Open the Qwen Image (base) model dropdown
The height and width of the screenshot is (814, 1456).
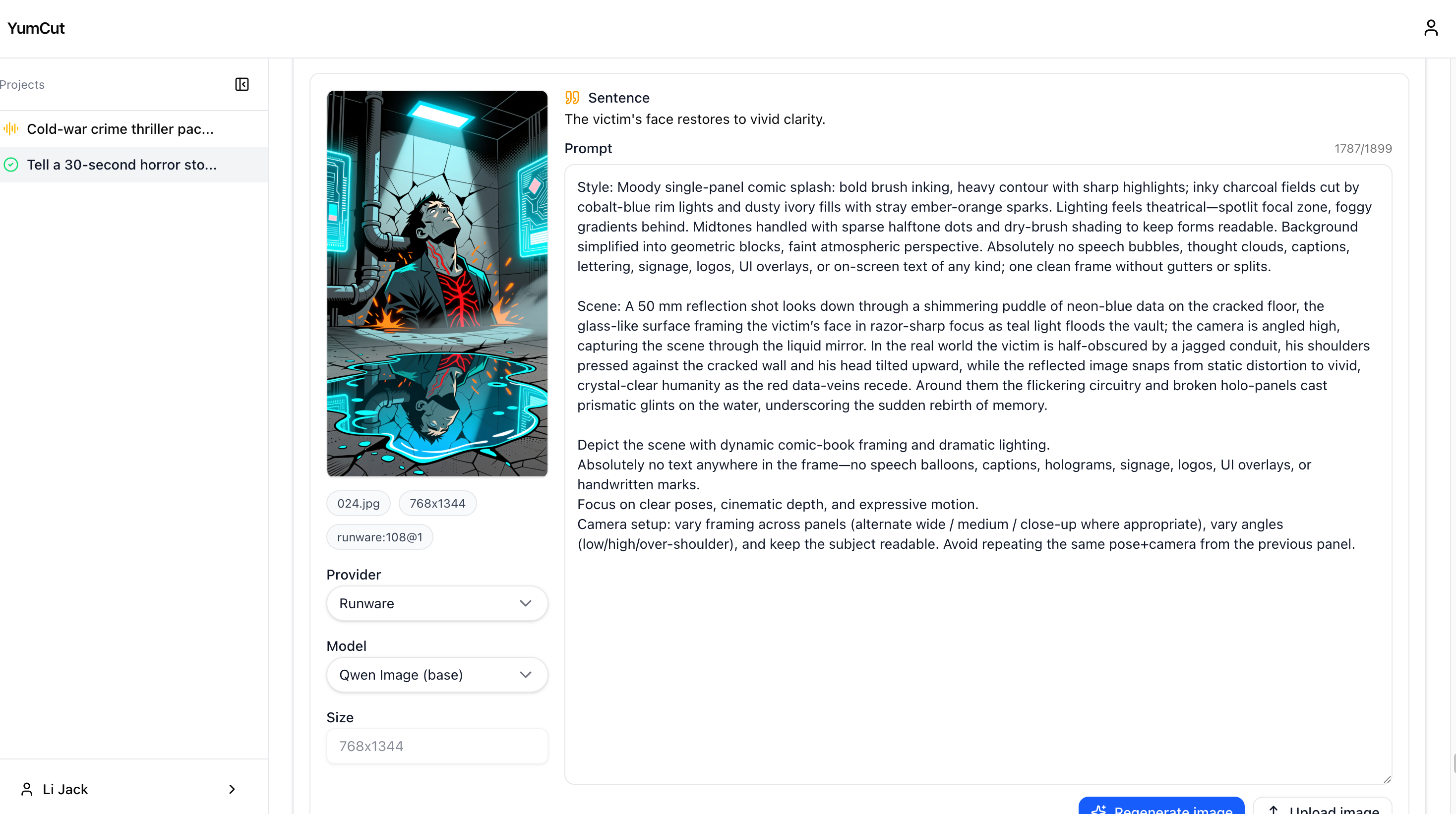tap(437, 675)
